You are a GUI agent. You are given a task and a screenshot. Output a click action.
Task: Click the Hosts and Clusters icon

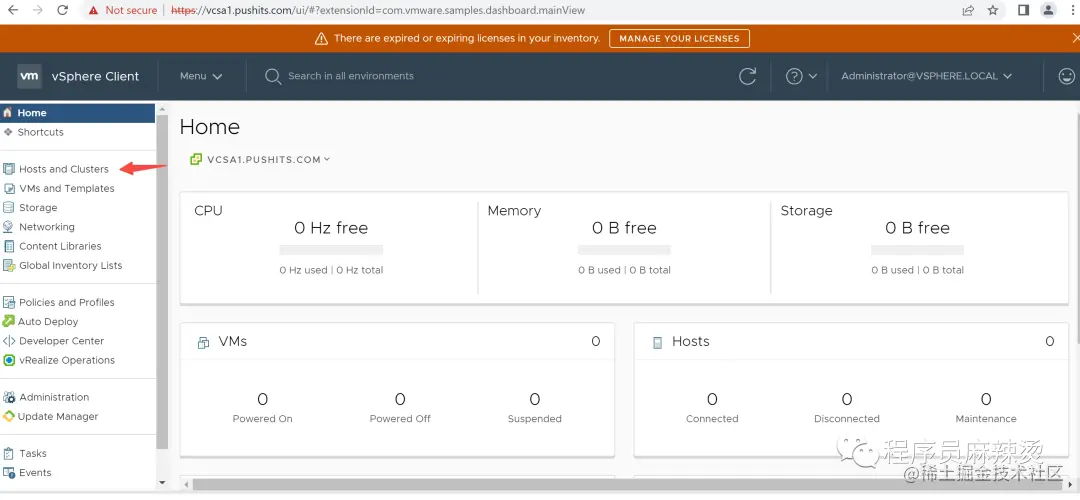pos(8,169)
